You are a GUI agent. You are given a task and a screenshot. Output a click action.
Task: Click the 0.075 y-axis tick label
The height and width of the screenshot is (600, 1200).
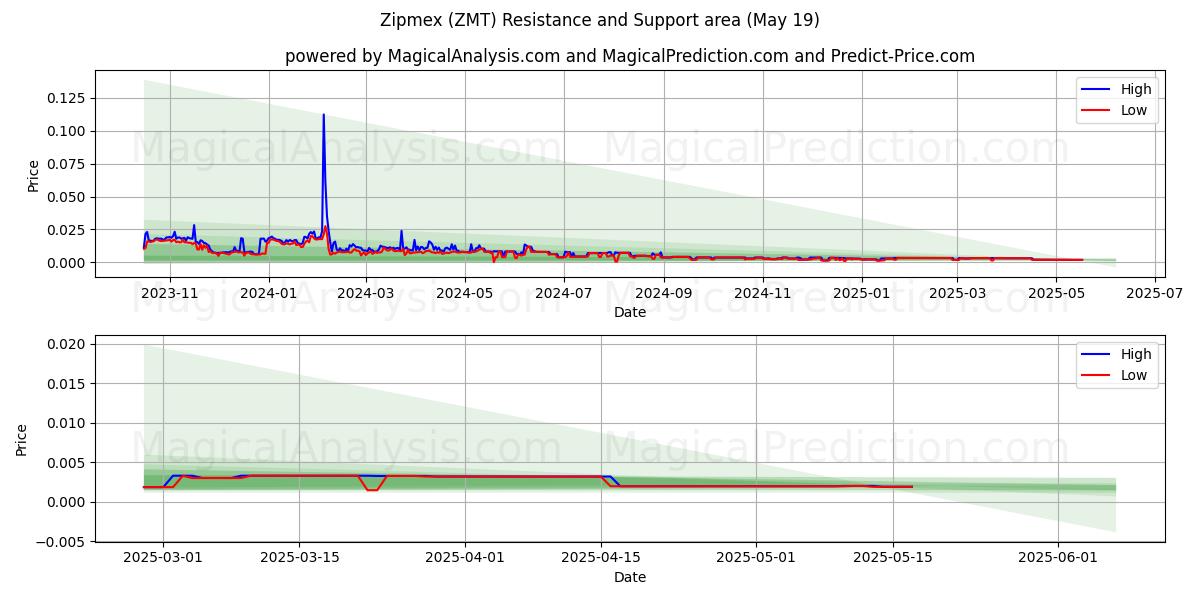(68, 164)
